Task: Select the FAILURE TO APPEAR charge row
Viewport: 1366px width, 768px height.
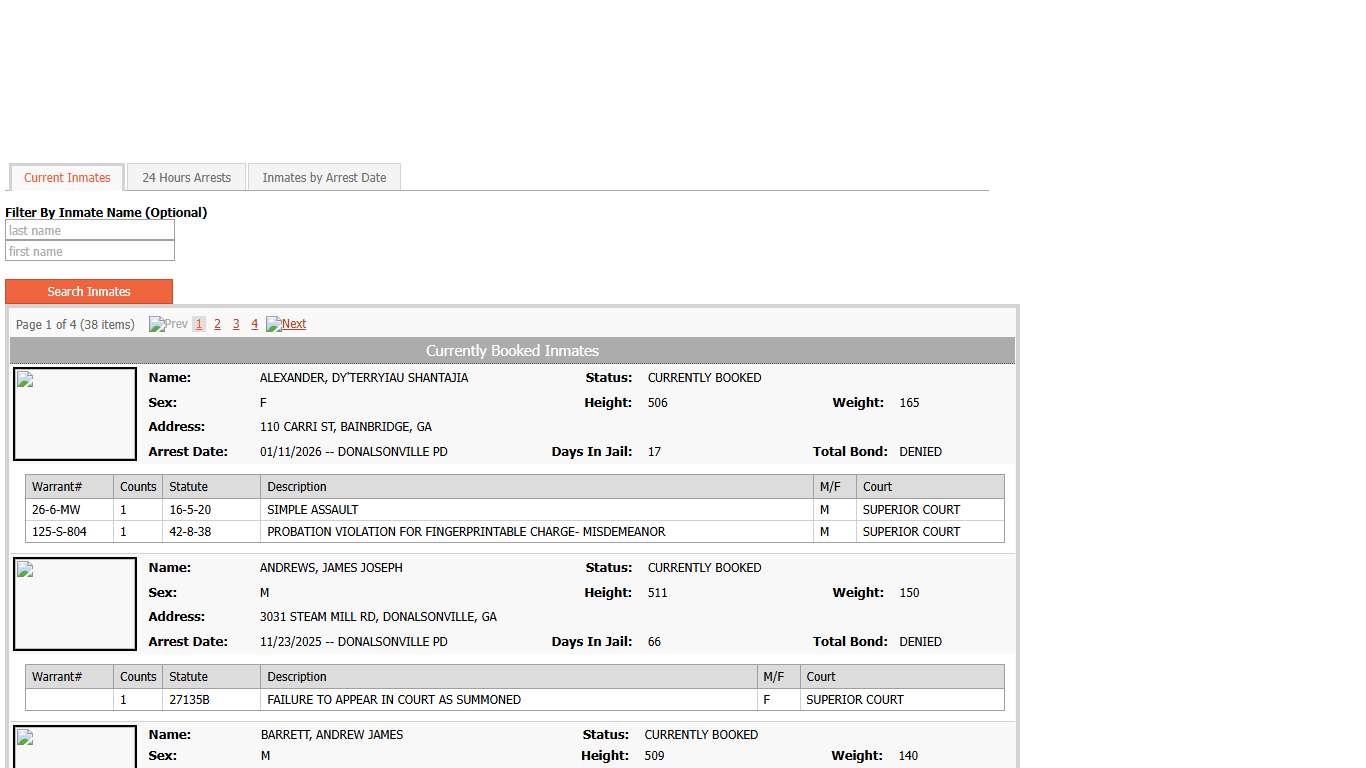Action: point(394,700)
